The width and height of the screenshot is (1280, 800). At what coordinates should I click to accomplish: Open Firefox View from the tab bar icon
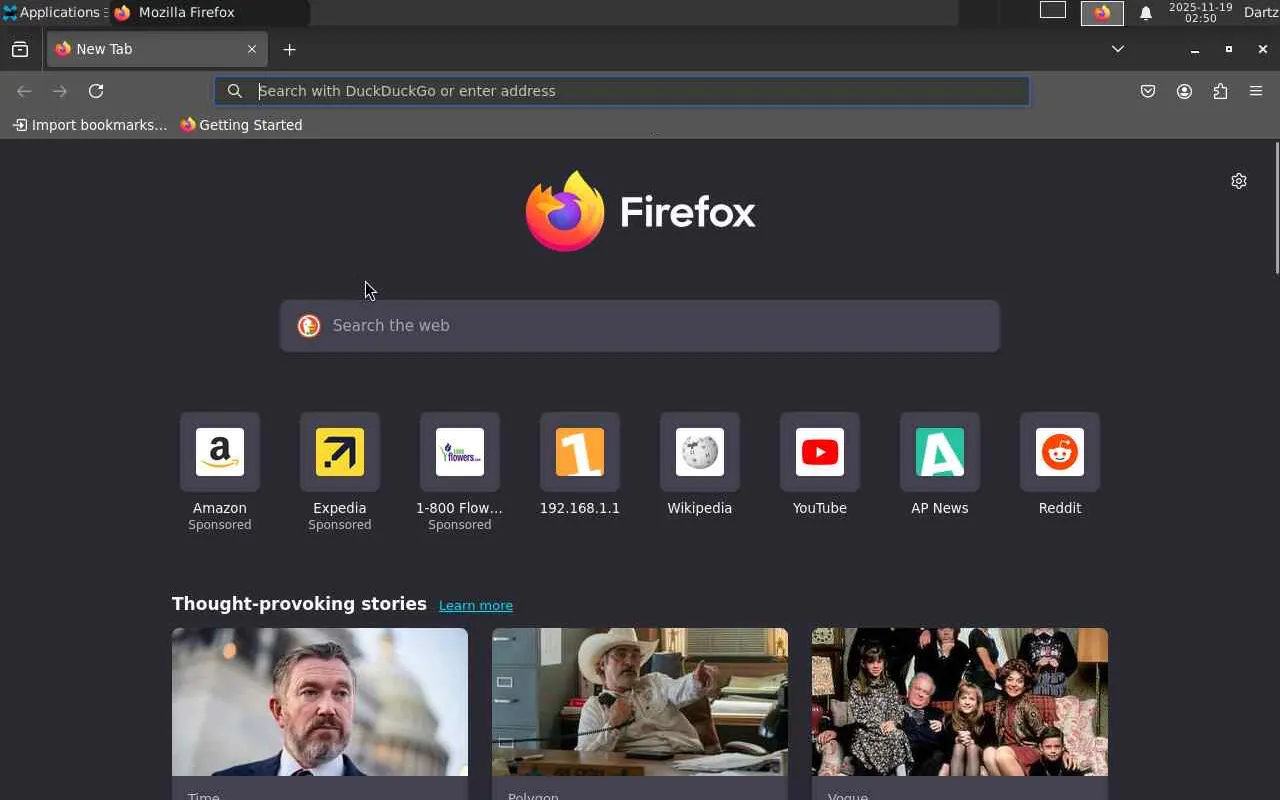[20, 49]
